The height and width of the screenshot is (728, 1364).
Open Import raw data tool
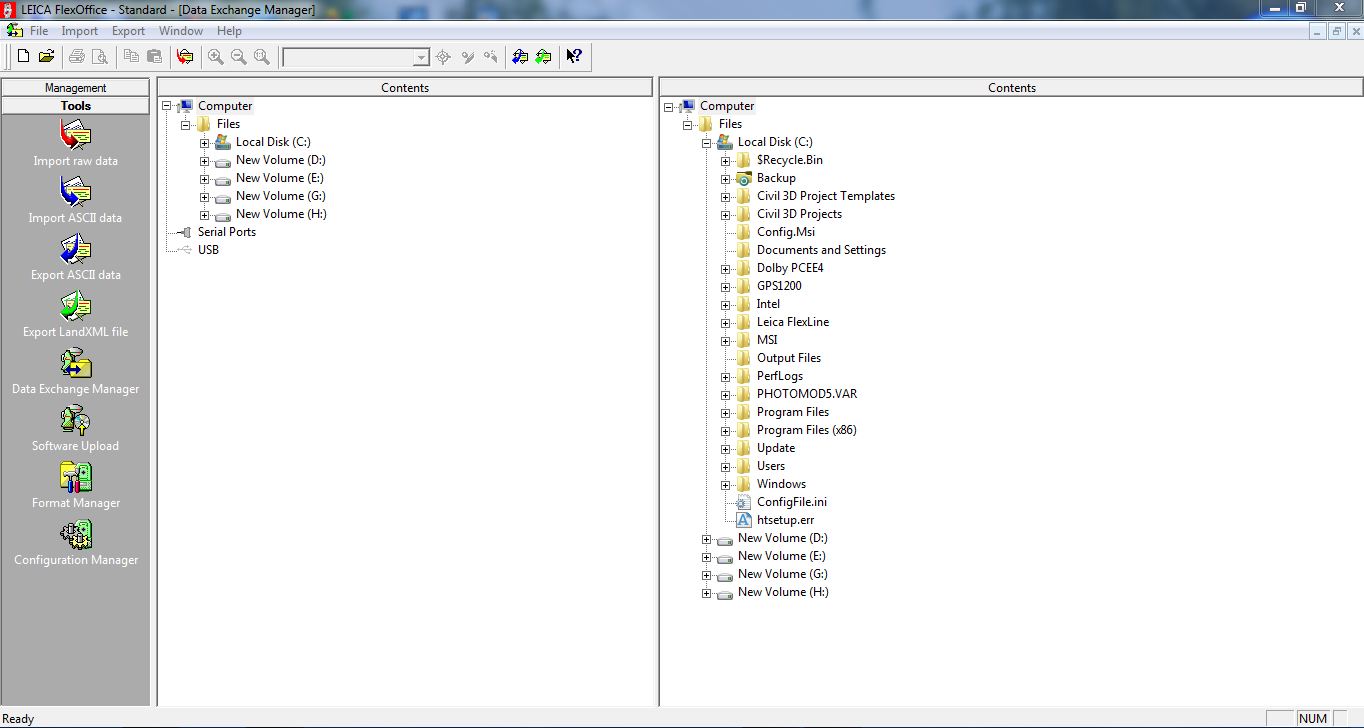(75, 143)
